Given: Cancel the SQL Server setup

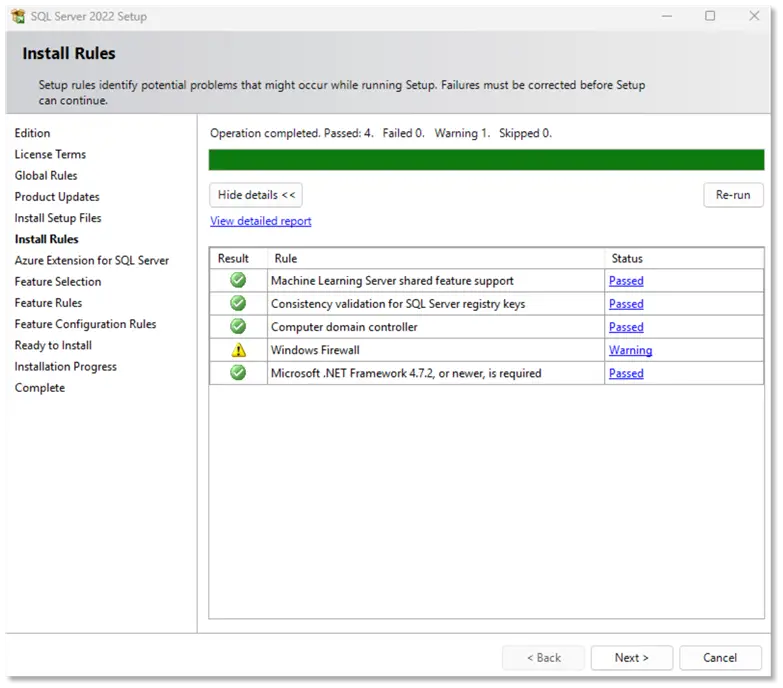Looking at the screenshot, I should tap(720, 658).
